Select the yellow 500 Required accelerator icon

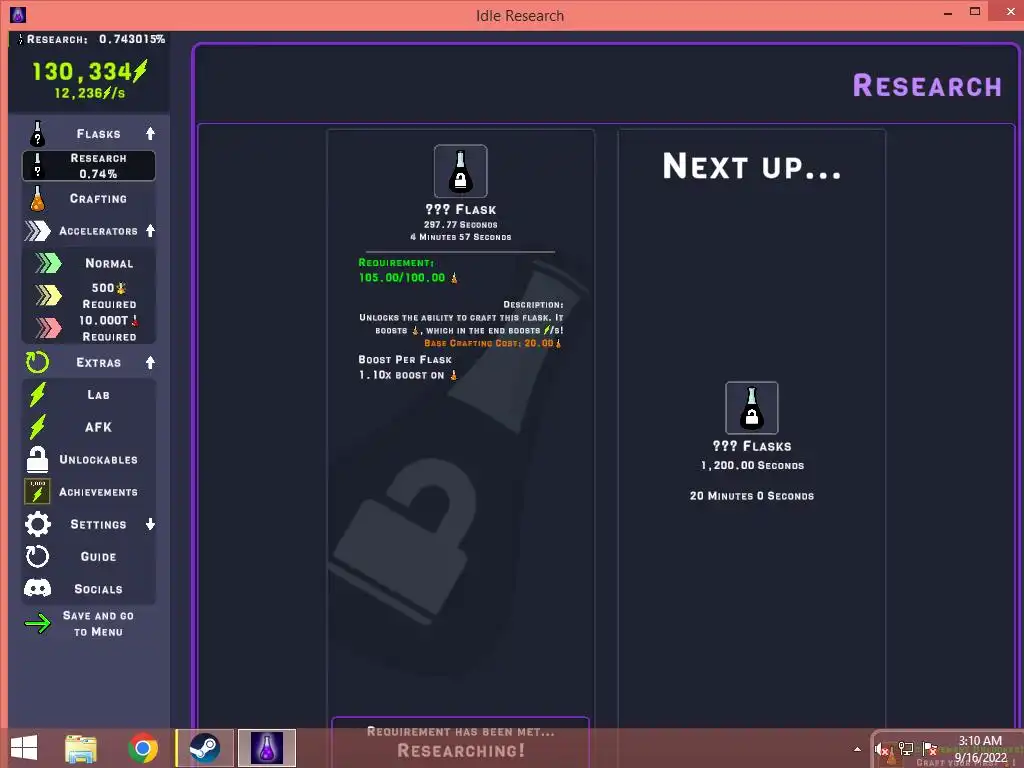click(48, 295)
